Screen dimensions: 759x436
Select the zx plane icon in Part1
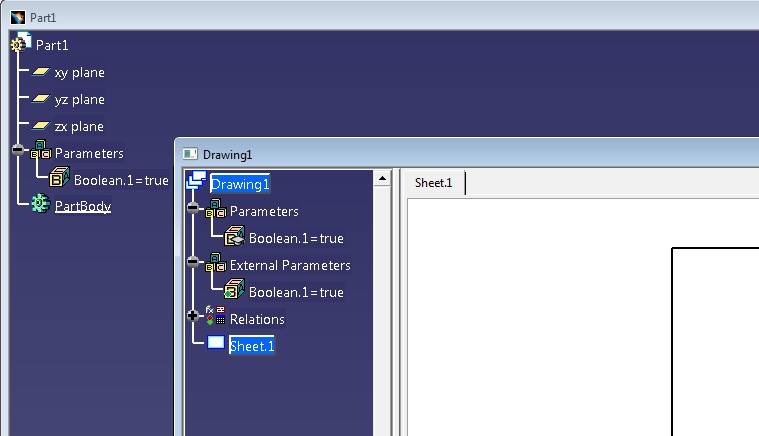point(41,126)
